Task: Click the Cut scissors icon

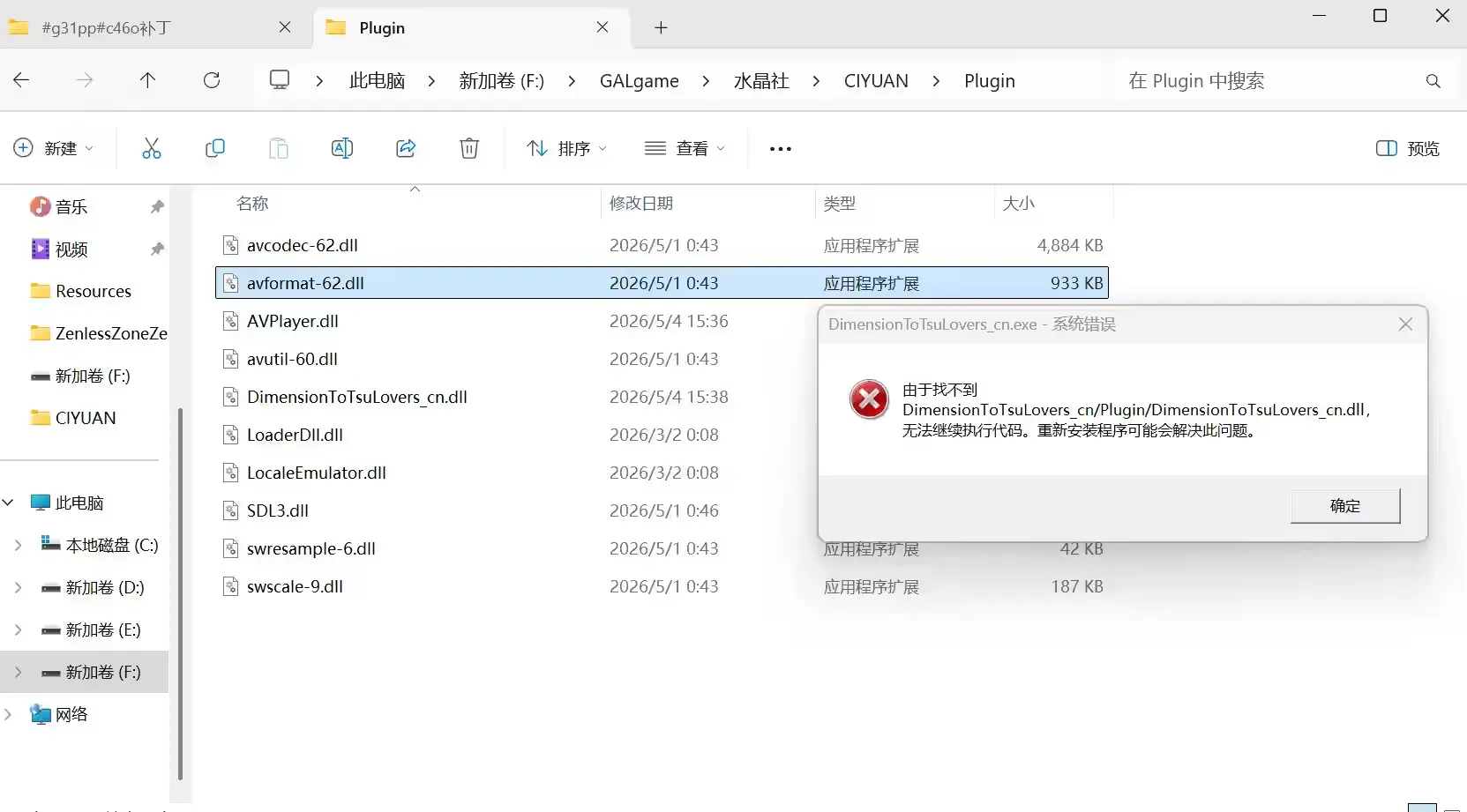Action: pyautogui.click(x=152, y=148)
